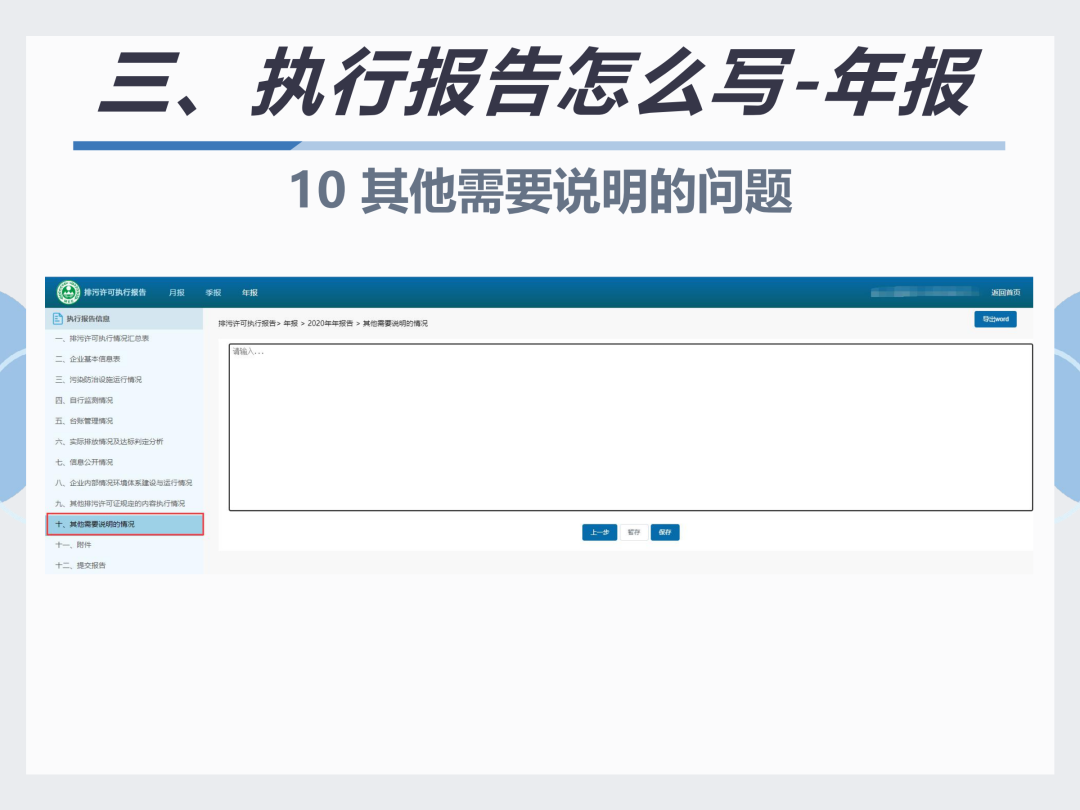1080x810 pixels.
Task: Select 十、其他需要说明的情况 in the sidebar
Action: click(125, 524)
